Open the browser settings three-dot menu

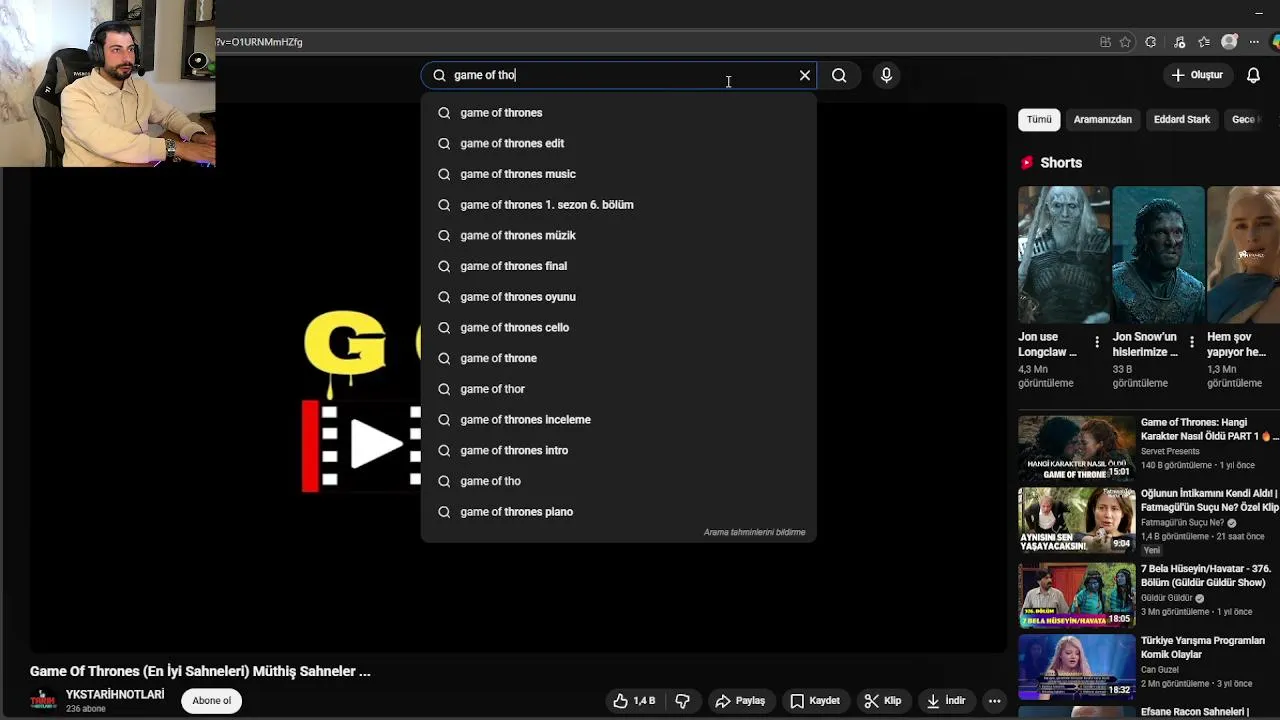1254,42
